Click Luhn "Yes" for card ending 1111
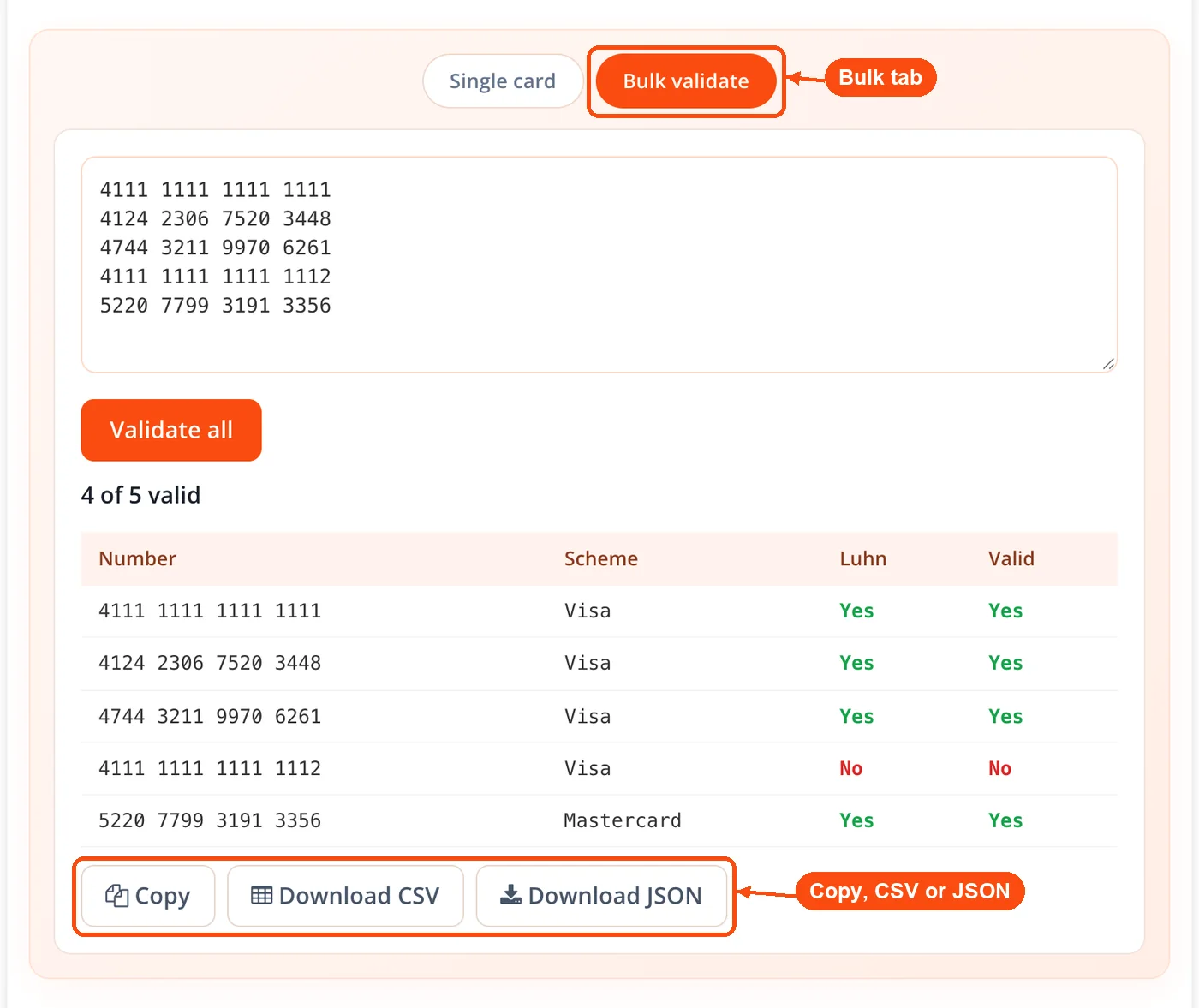The image size is (1199, 1008). (856, 611)
